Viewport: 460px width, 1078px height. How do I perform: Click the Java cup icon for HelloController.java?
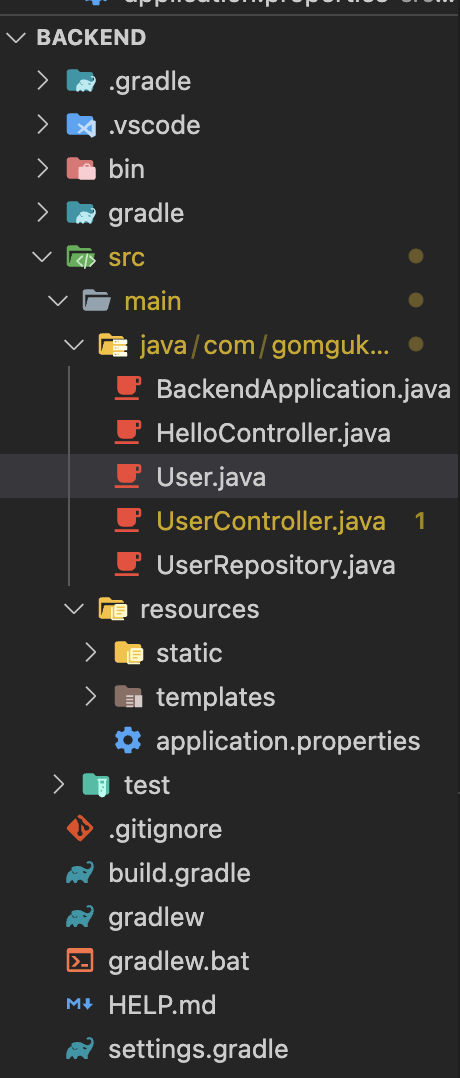128,433
